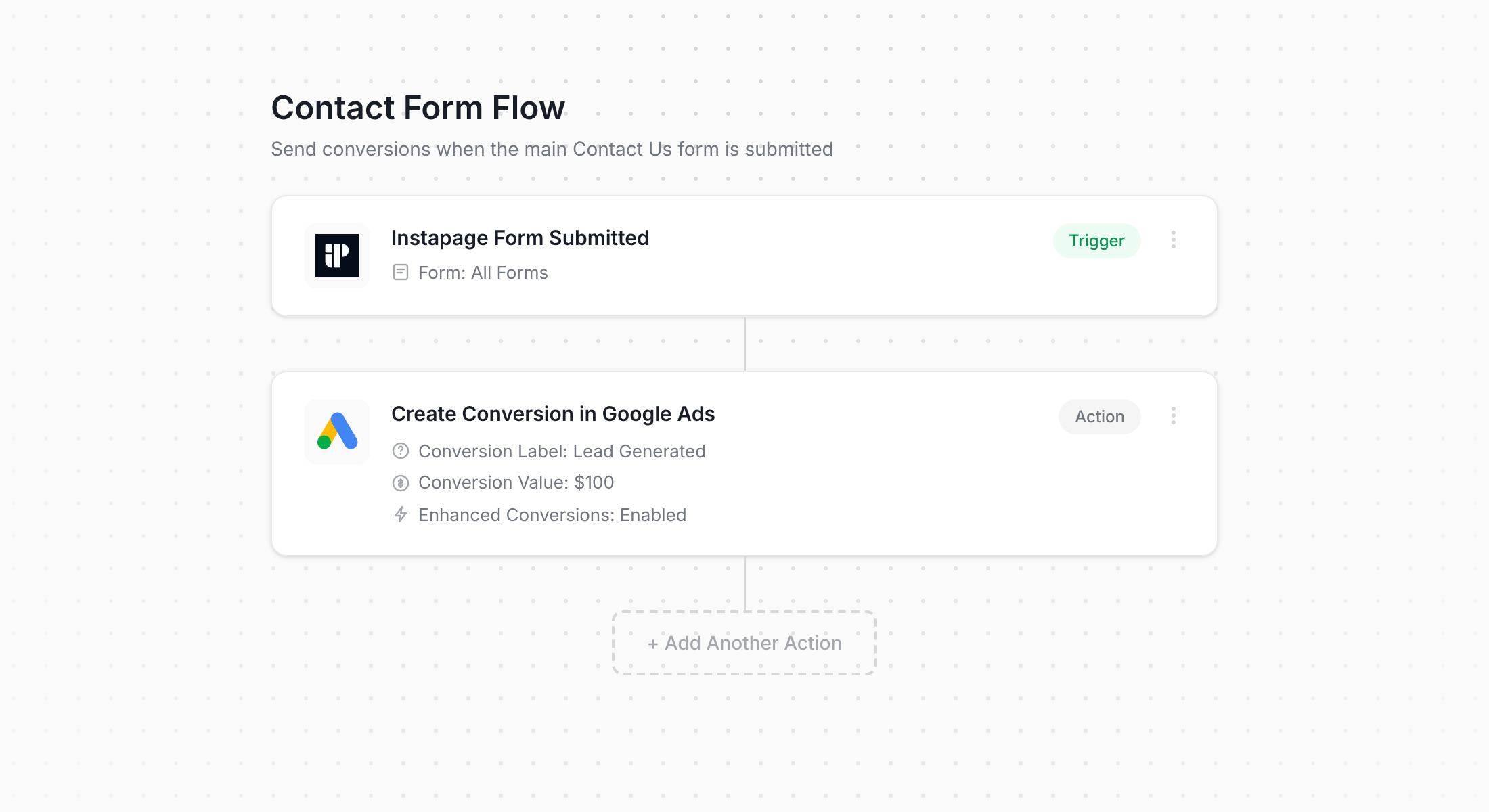Select the Instapage Form Submitted title
Image resolution: width=1489 pixels, height=812 pixels.
tap(520, 238)
